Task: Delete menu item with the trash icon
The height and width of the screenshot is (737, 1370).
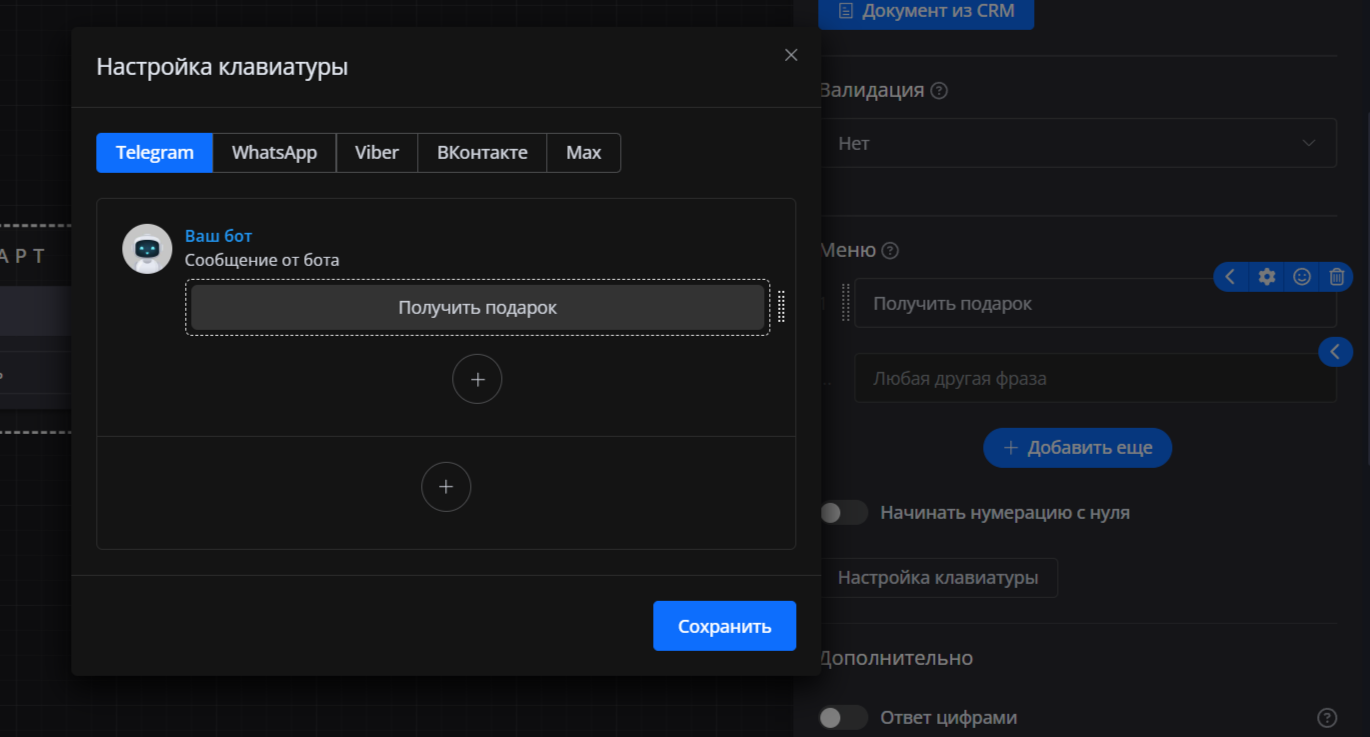Action: [1336, 277]
